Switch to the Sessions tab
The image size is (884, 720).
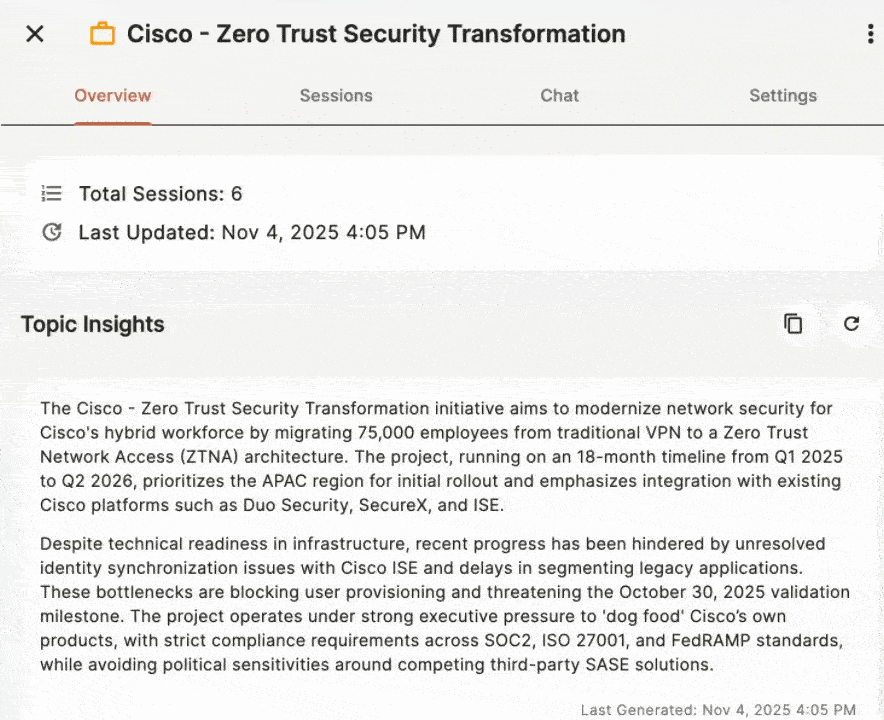pyautogui.click(x=336, y=96)
